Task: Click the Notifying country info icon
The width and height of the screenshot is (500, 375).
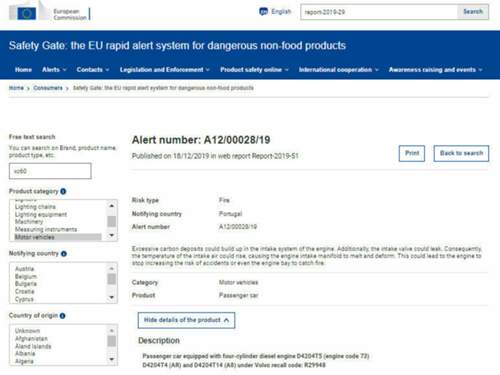Action: (x=64, y=254)
